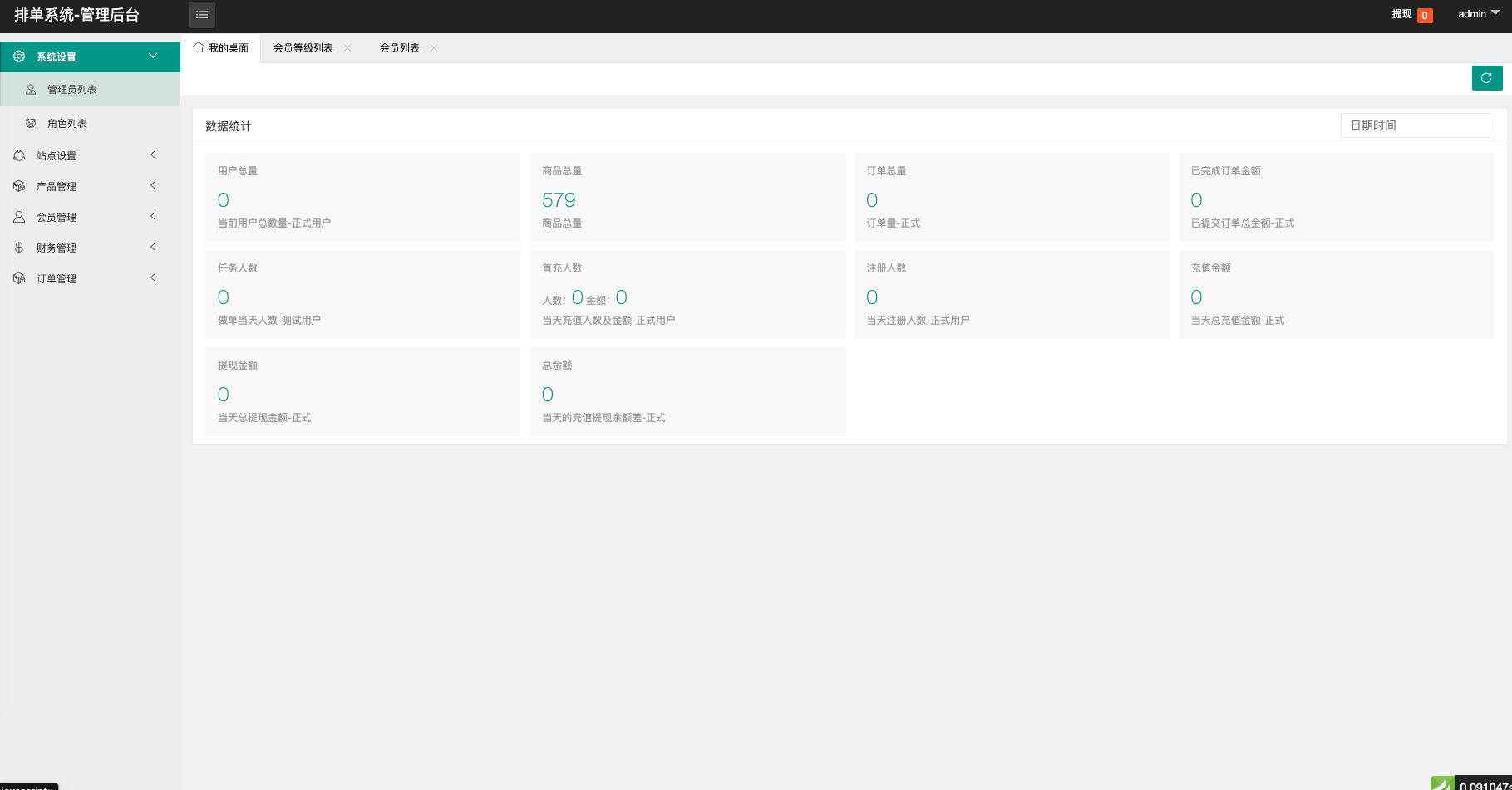Open the admin account dropdown

[1479, 14]
